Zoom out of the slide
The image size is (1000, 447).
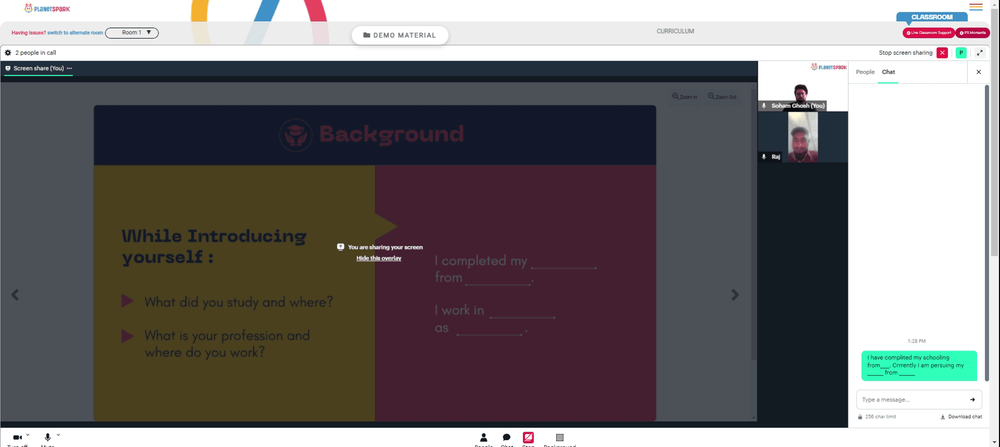click(x=722, y=97)
